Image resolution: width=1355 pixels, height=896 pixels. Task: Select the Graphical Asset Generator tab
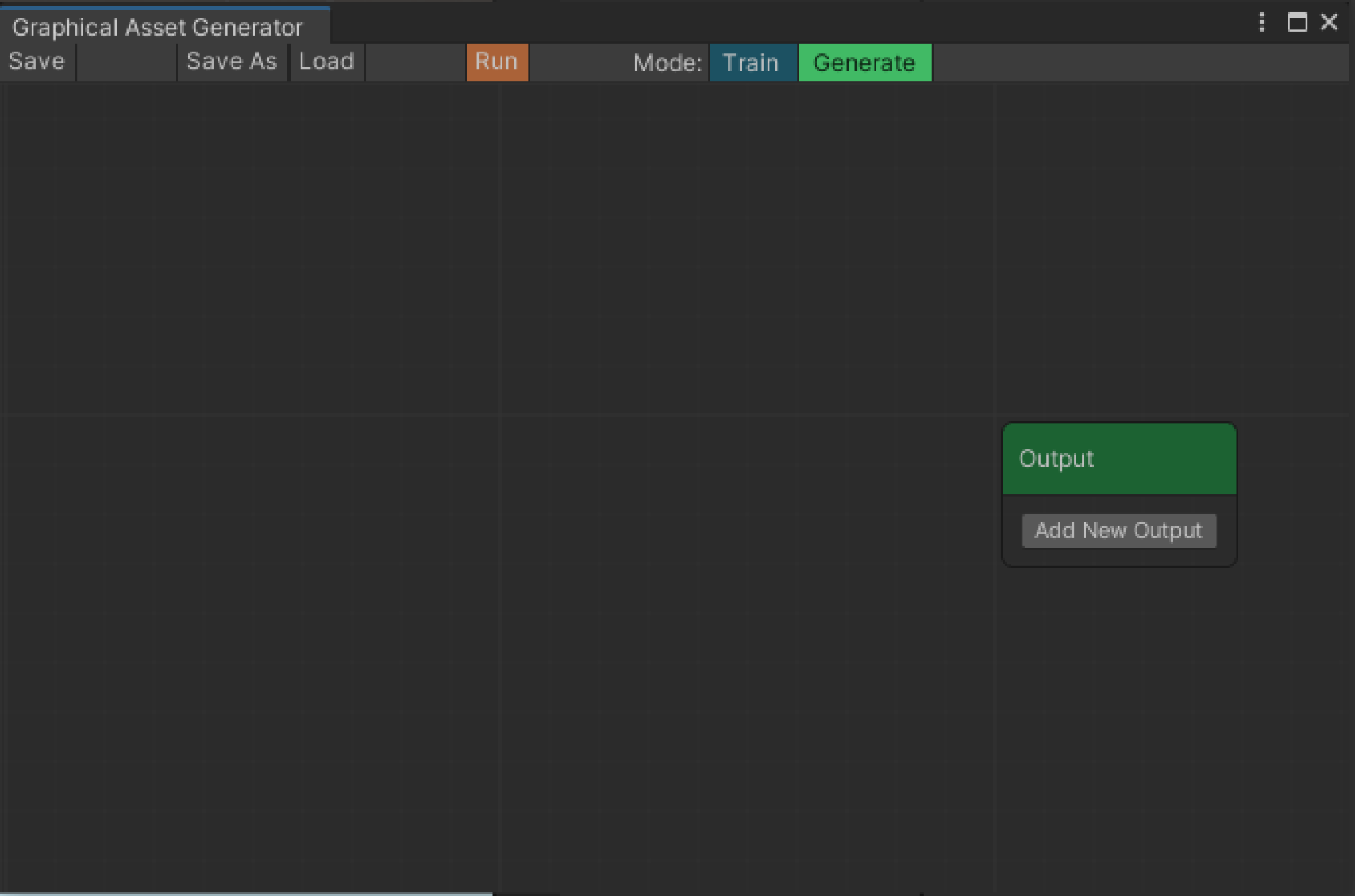(157, 27)
